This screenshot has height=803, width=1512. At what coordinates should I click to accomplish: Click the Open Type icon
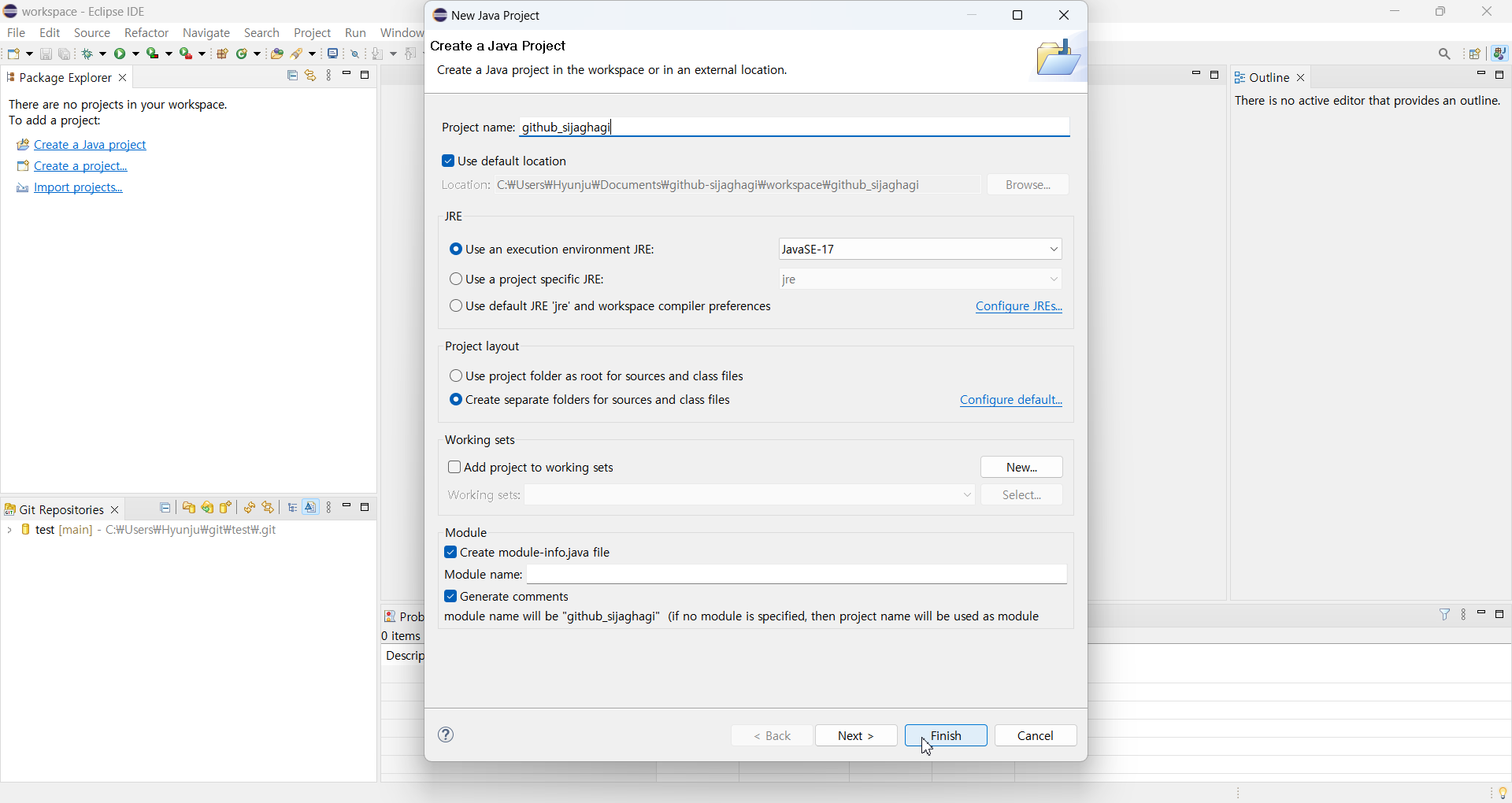point(277,54)
